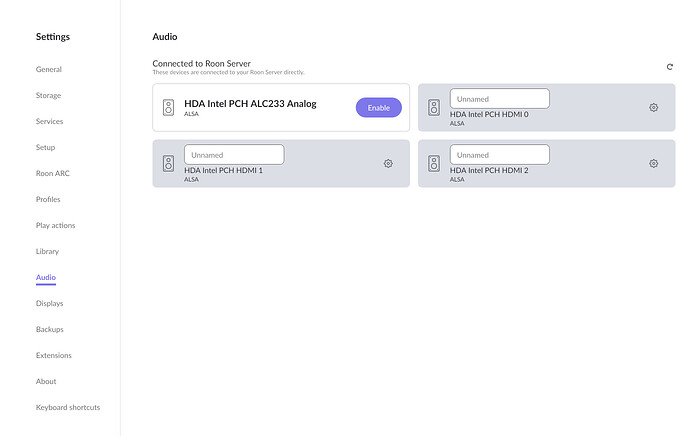
Task: Switch to Roon ARC settings
Action: [x=53, y=174]
